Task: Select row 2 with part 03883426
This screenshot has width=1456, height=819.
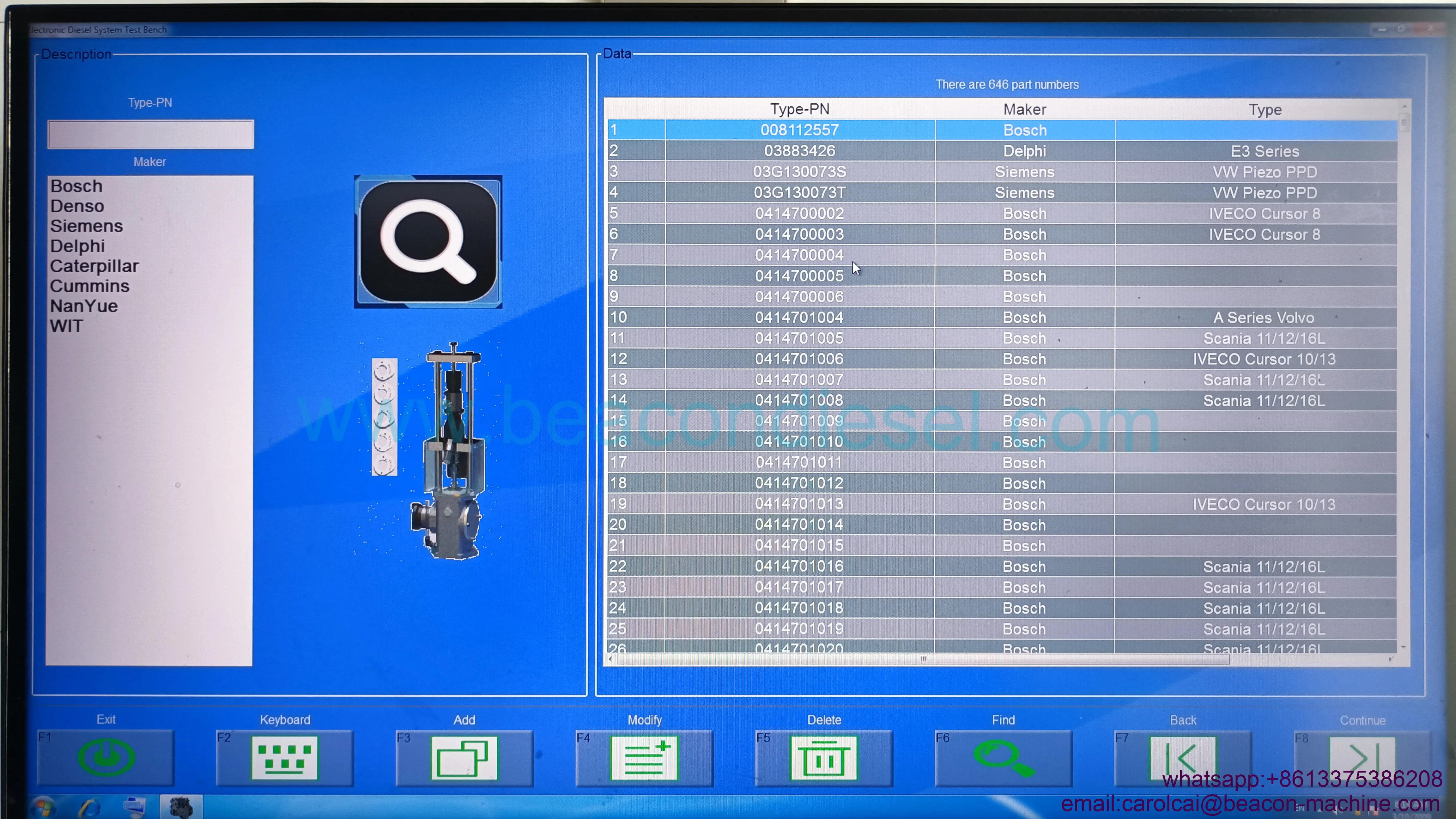Action: coord(799,151)
